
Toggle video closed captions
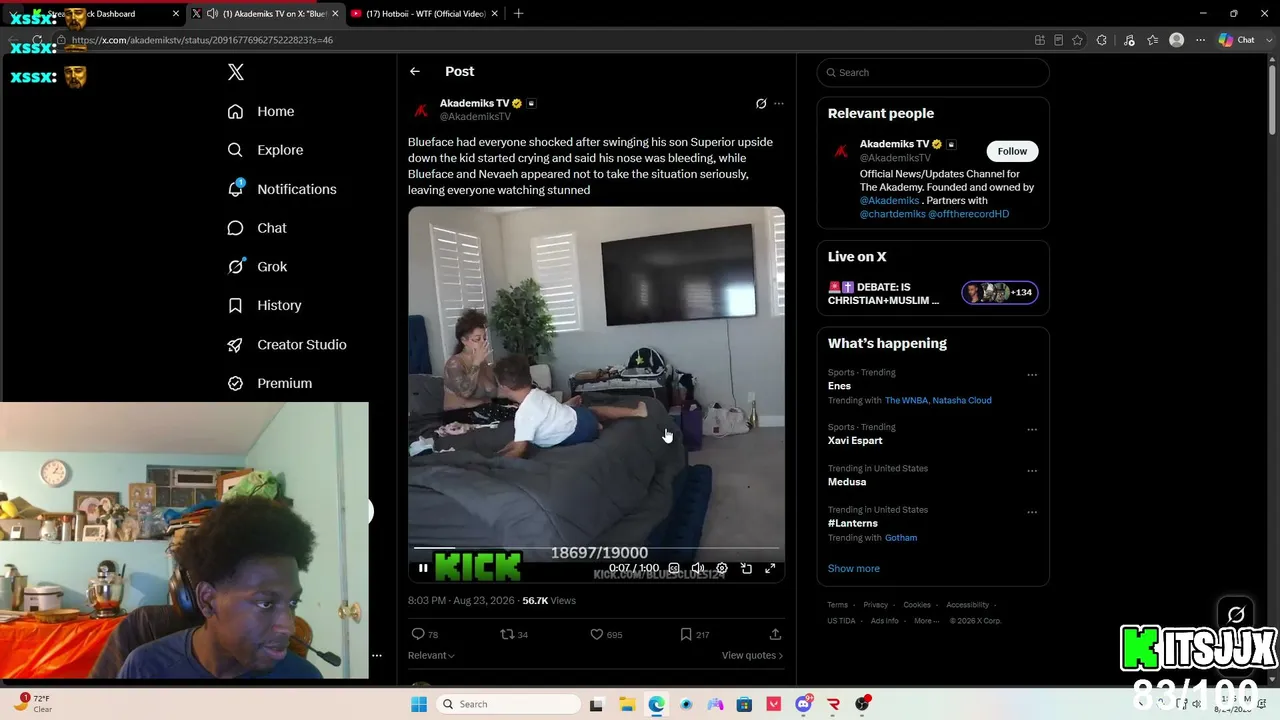point(674,568)
